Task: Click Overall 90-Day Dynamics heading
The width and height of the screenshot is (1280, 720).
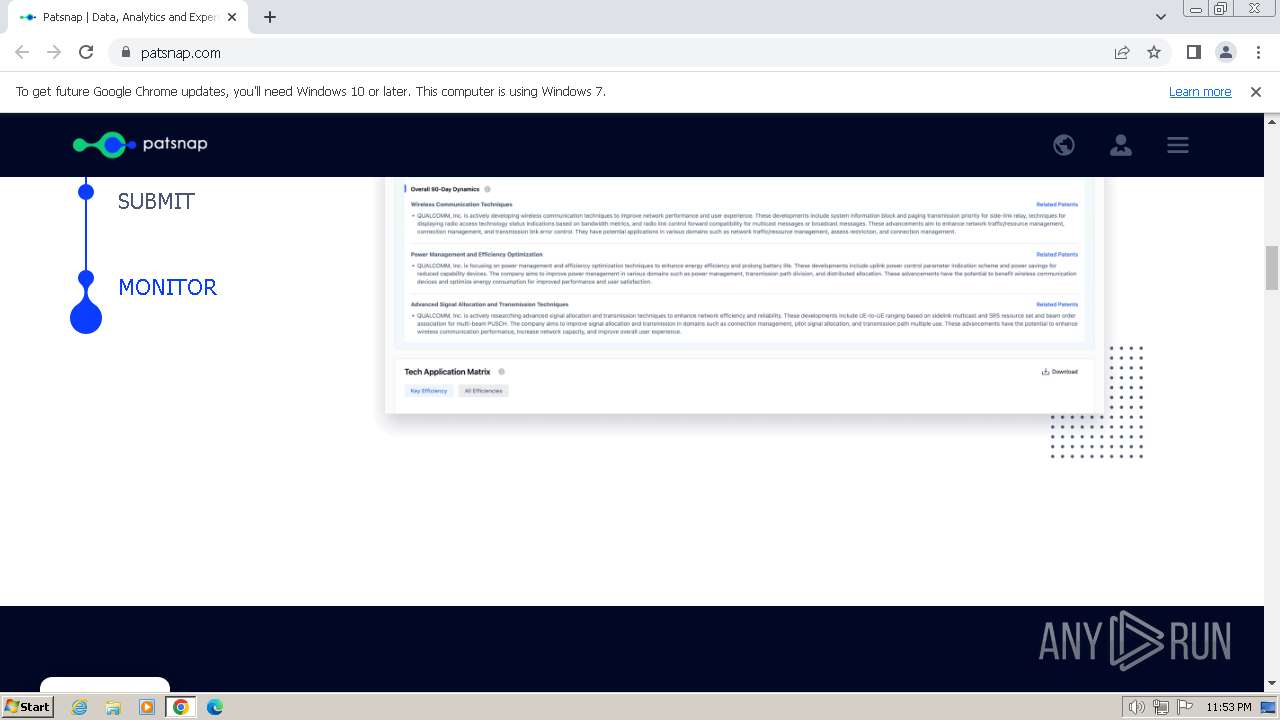Action: pos(445,189)
